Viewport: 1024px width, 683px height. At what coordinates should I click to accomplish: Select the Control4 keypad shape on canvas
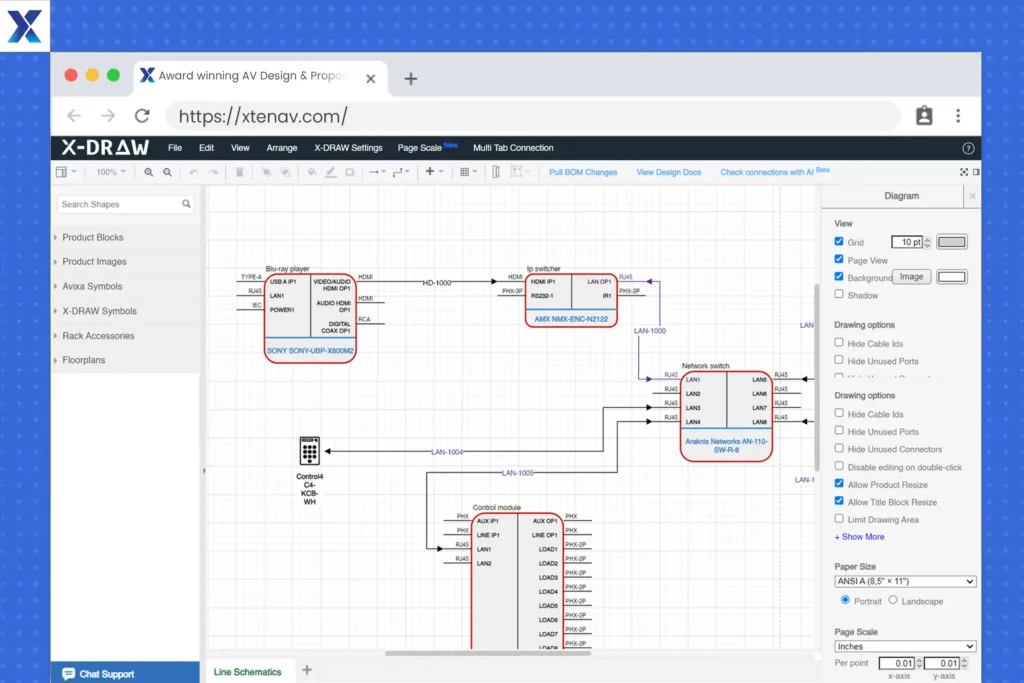[x=309, y=451]
